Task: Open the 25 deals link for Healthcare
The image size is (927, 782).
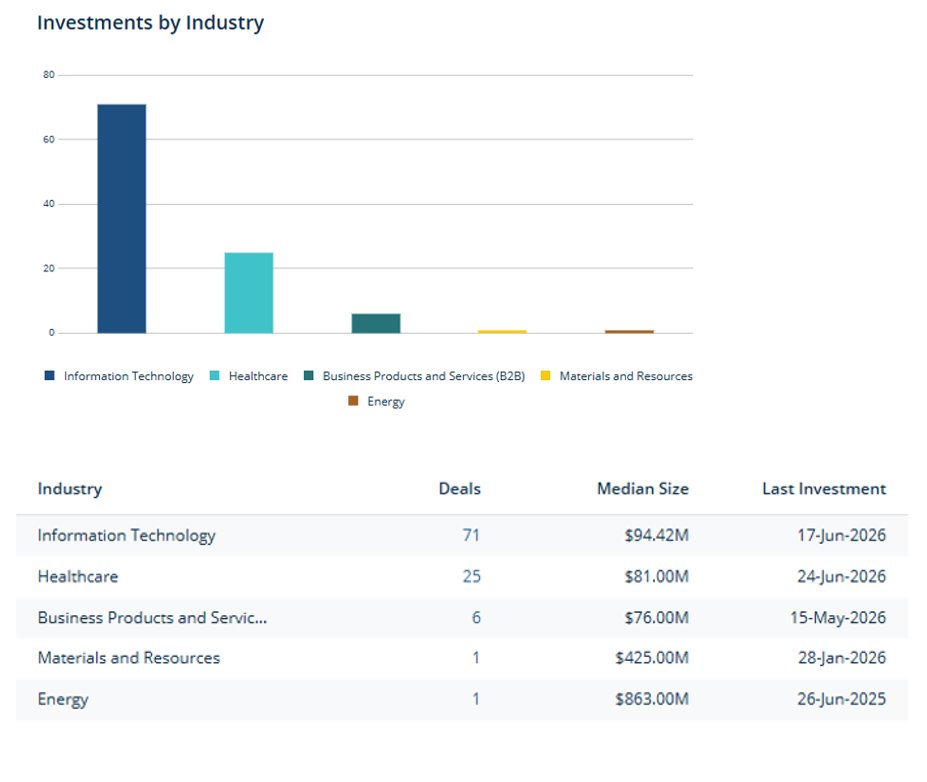Action: 471,576
